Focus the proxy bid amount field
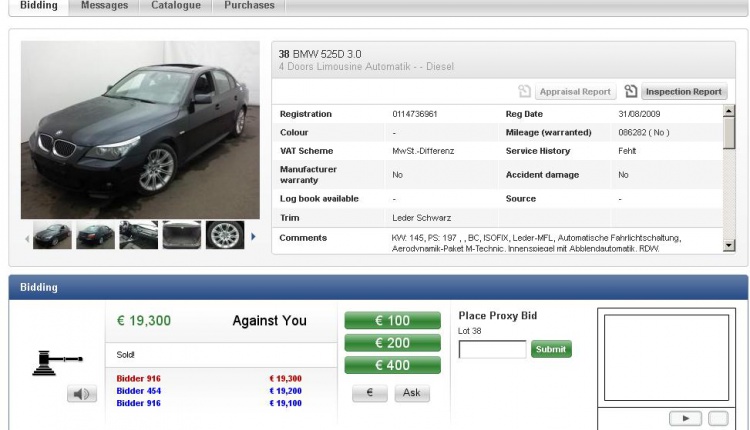750x430 pixels. point(492,350)
